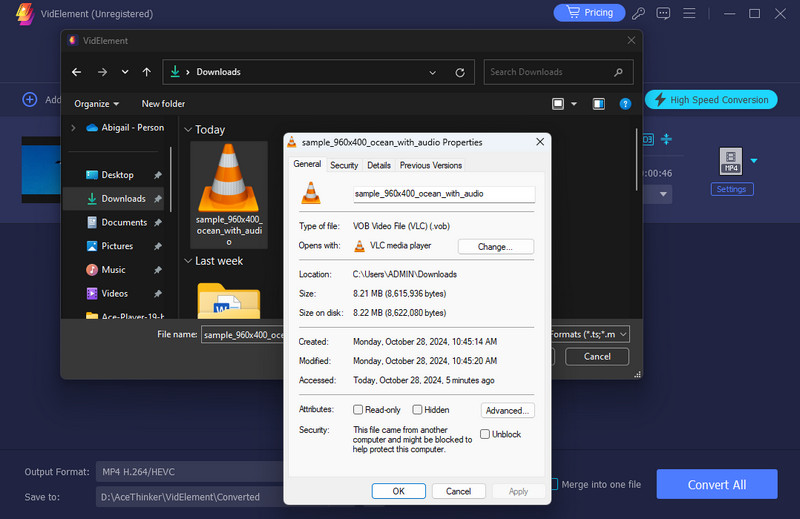This screenshot has height=519, width=800.
Task: Open the Settings button under MP4
Action: [732, 189]
